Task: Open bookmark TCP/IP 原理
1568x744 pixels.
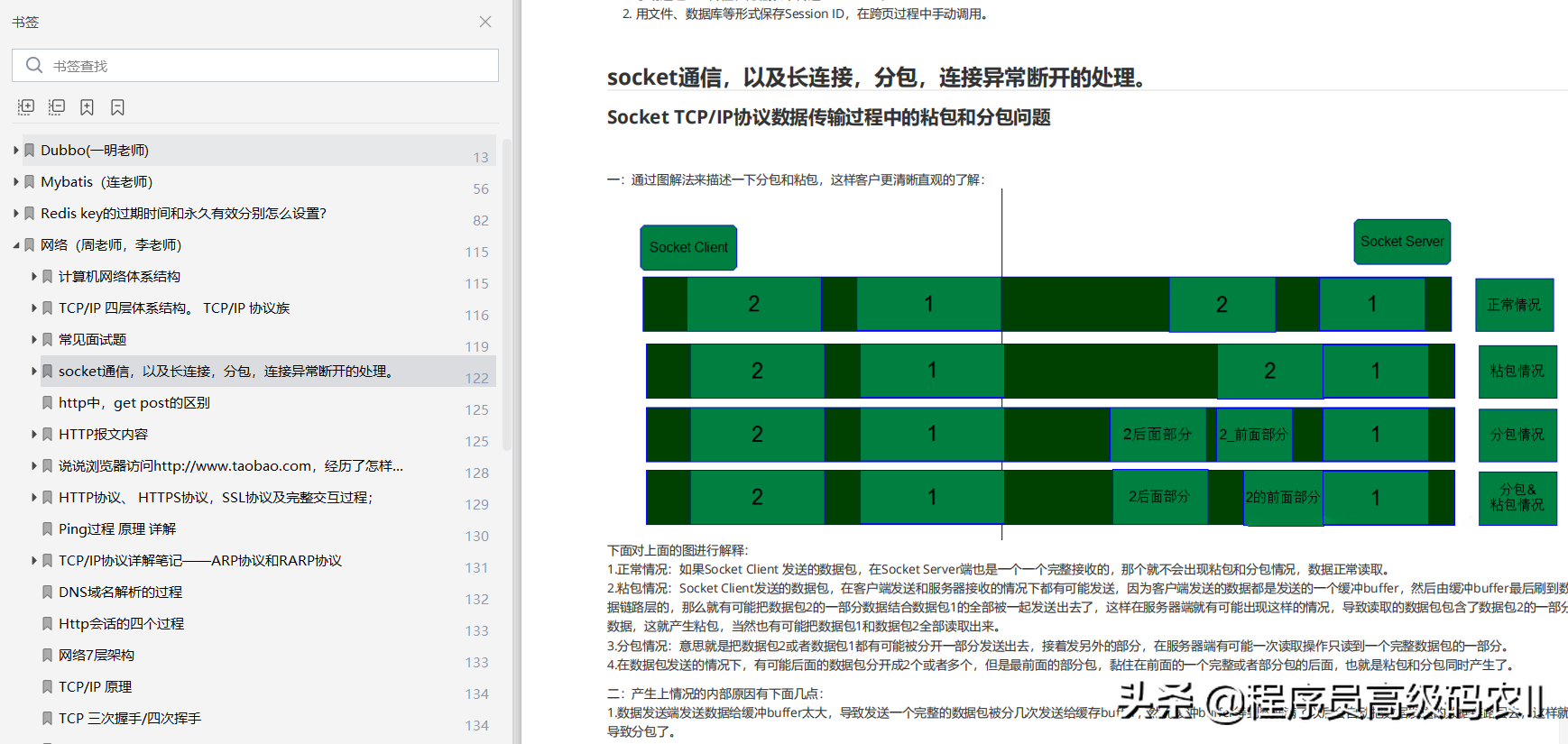Action: click(95, 686)
